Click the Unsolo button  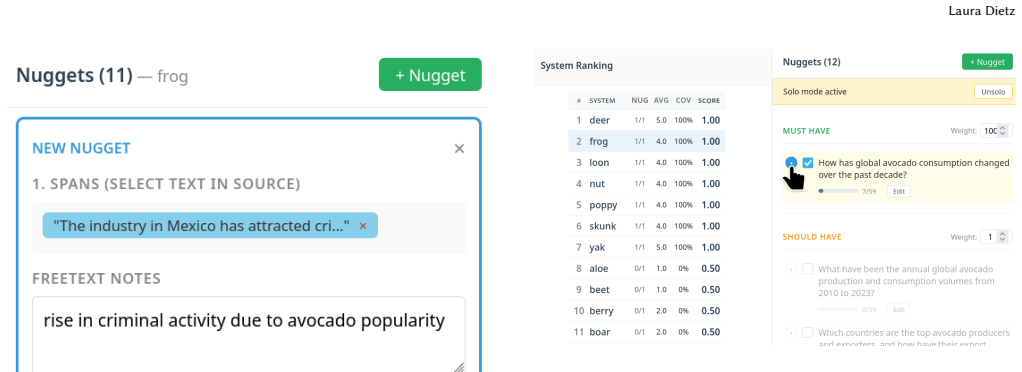(994, 92)
